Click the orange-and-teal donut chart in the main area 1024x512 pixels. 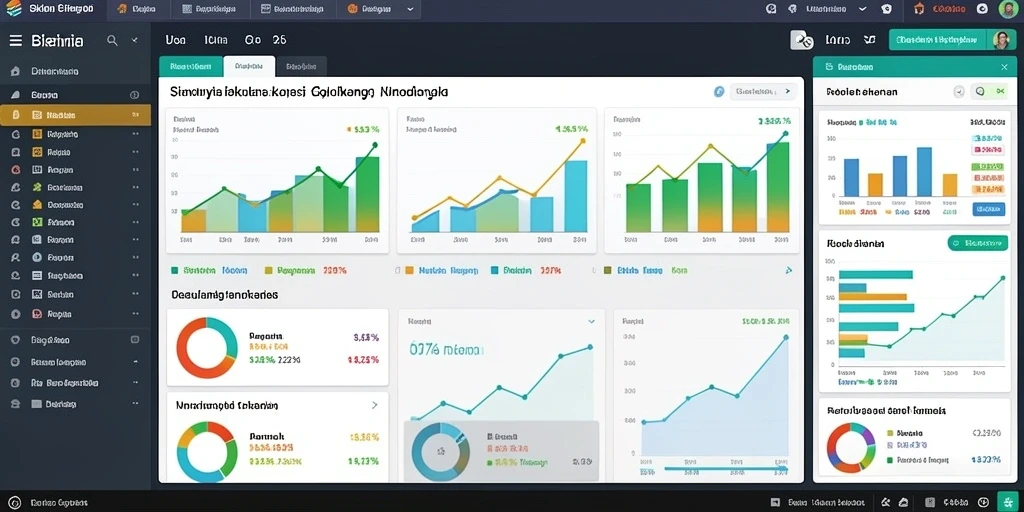coord(207,347)
